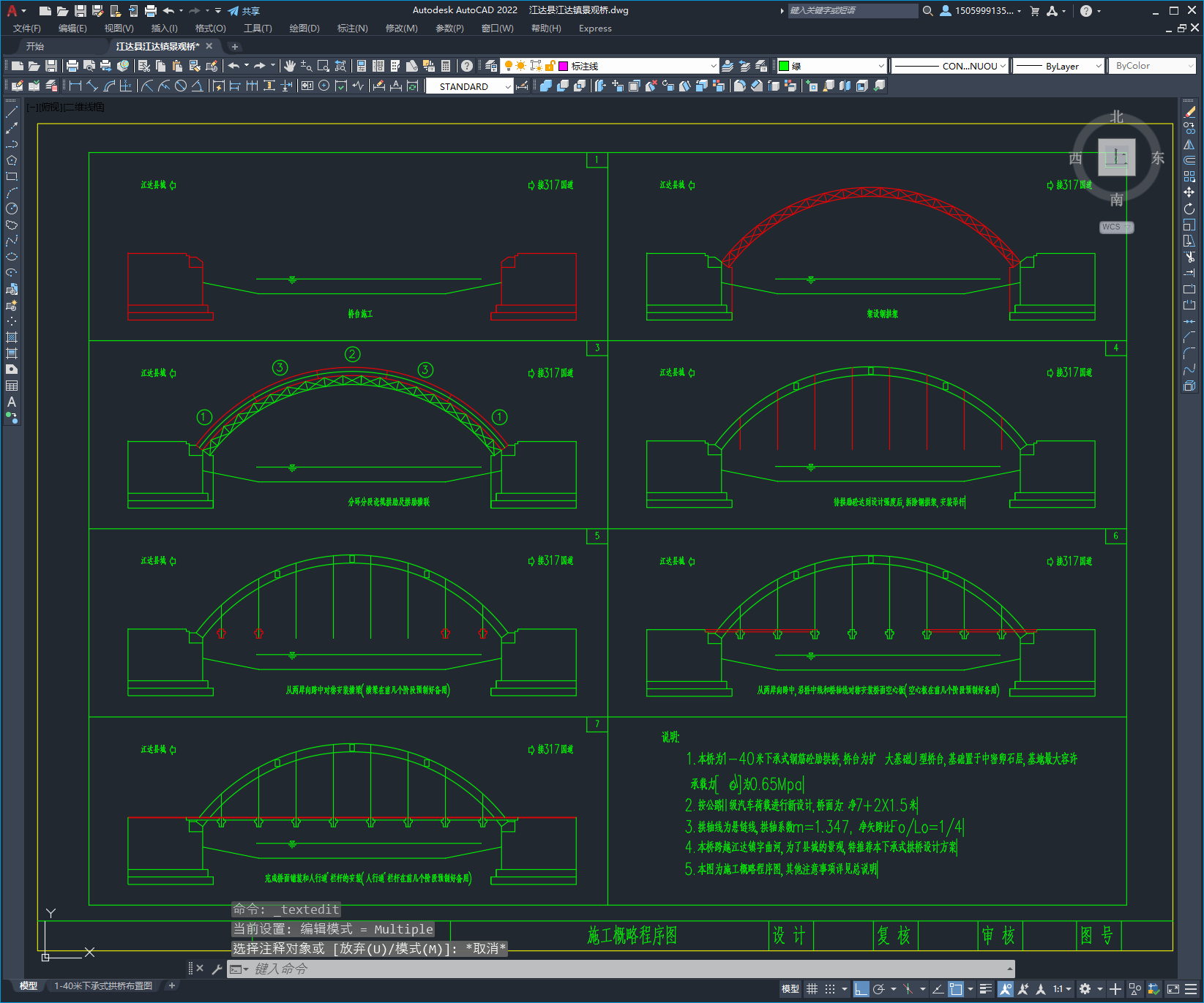Click the 共享 share button
Image resolution: width=1204 pixels, height=1003 pixels.
click(x=244, y=10)
